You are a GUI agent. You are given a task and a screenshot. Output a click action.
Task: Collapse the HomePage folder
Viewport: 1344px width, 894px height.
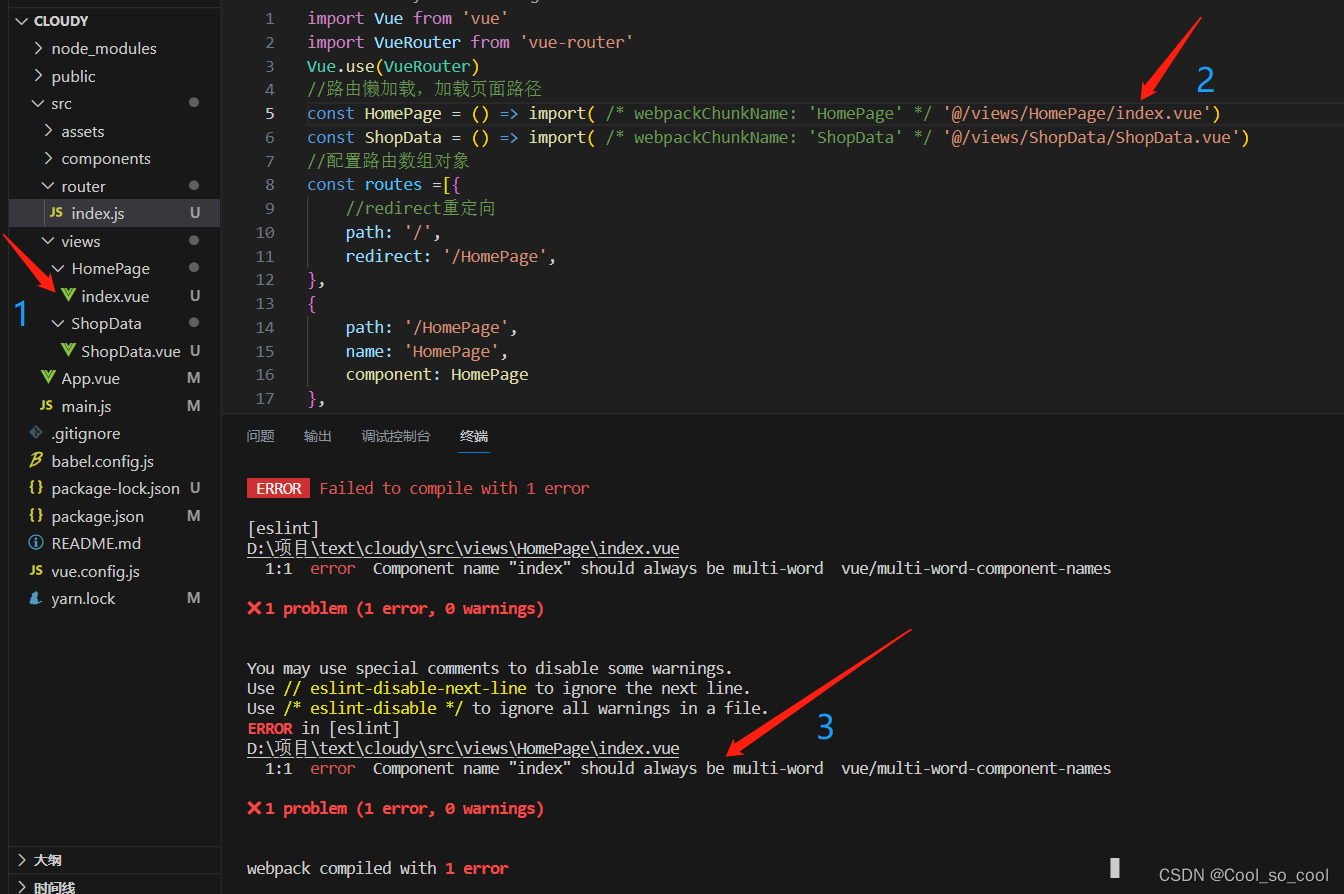point(59,268)
